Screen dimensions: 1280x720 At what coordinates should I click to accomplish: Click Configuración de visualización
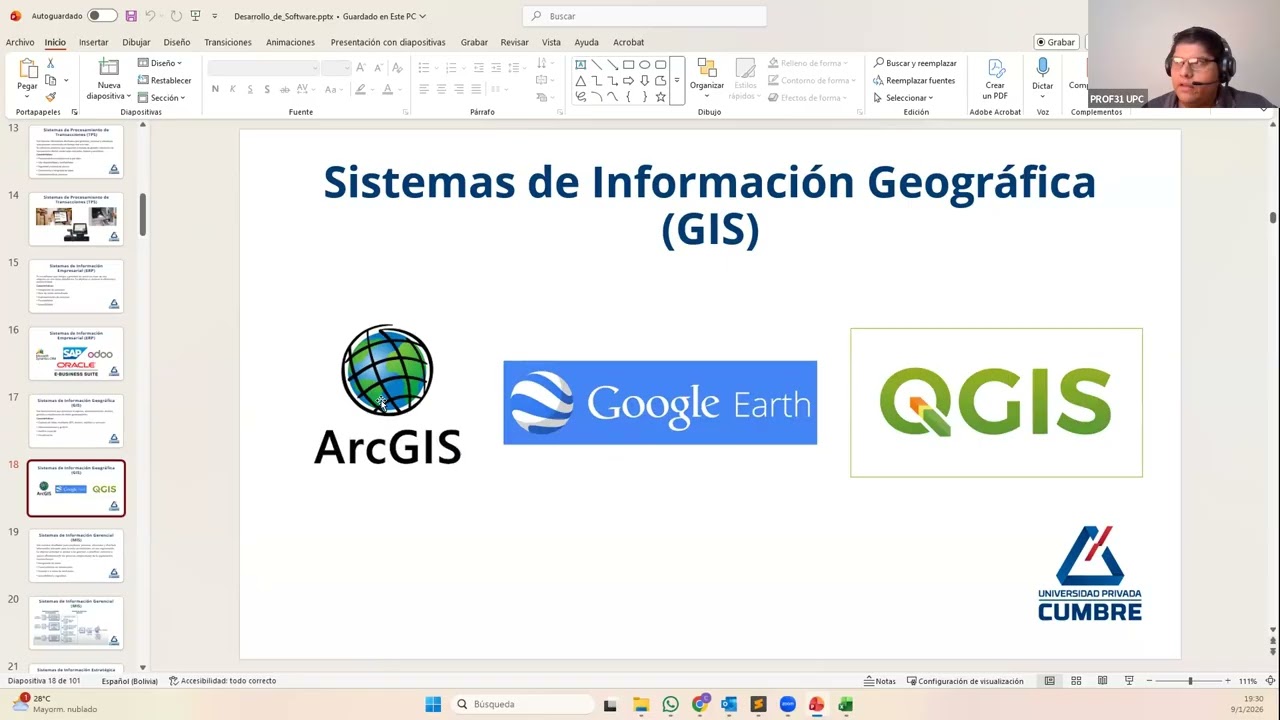pyautogui.click(x=965, y=681)
